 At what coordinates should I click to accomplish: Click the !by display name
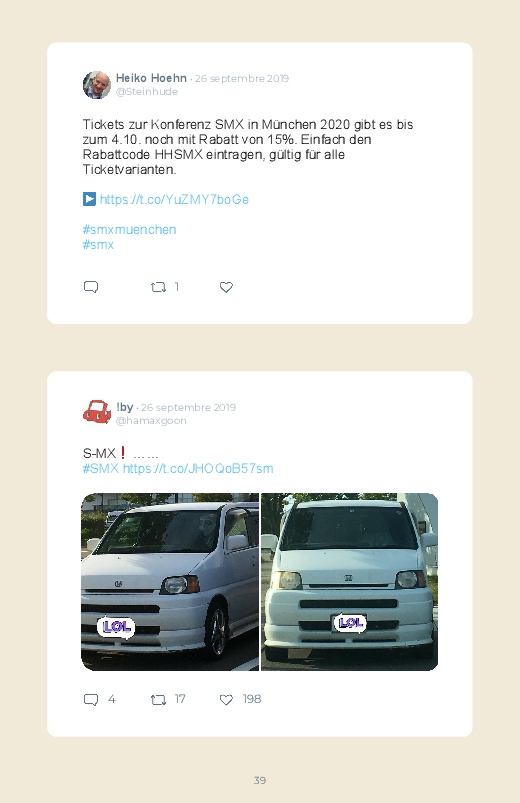point(124,407)
